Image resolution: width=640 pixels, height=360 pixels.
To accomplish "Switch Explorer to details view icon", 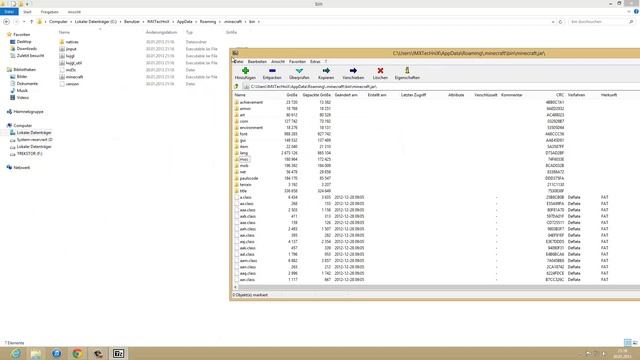I will (628, 342).
